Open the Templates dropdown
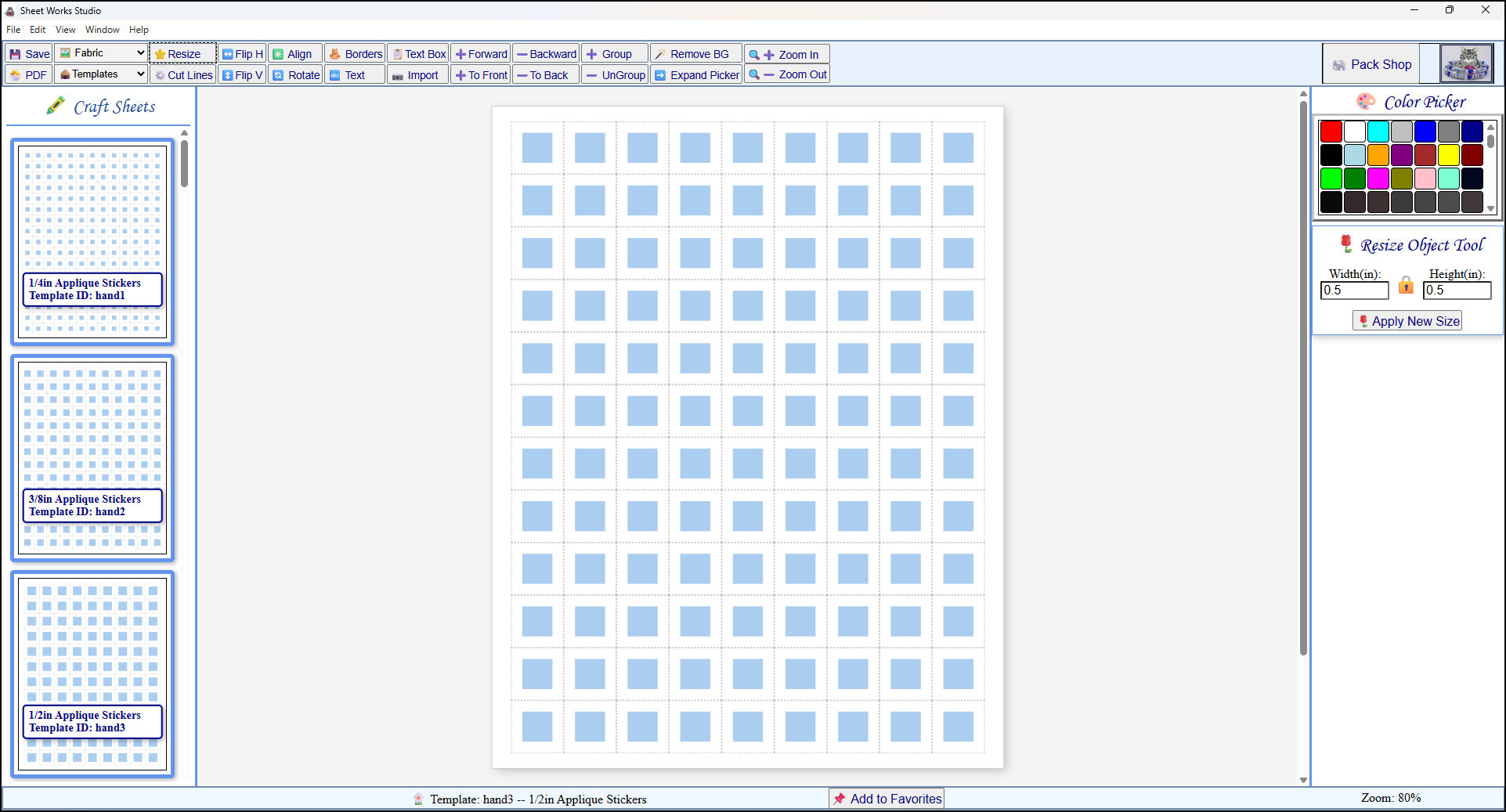Image resolution: width=1506 pixels, height=812 pixels. (x=100, y=74)
